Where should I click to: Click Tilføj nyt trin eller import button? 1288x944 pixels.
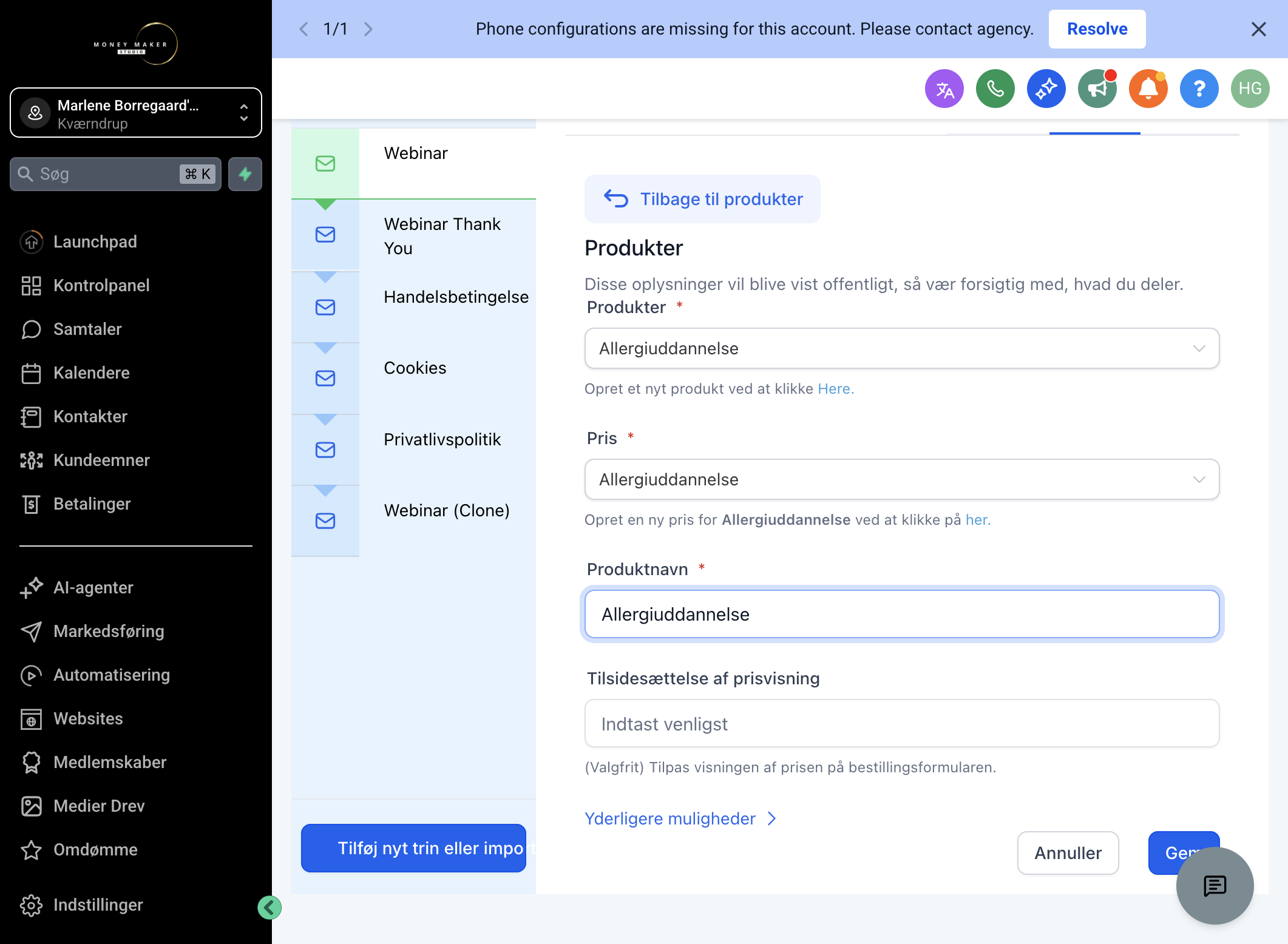point(413,848)
